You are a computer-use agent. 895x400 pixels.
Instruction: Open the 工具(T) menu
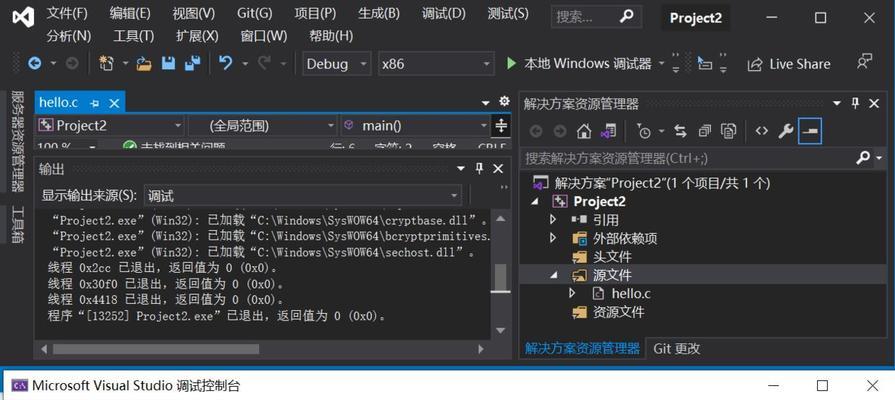134,36
